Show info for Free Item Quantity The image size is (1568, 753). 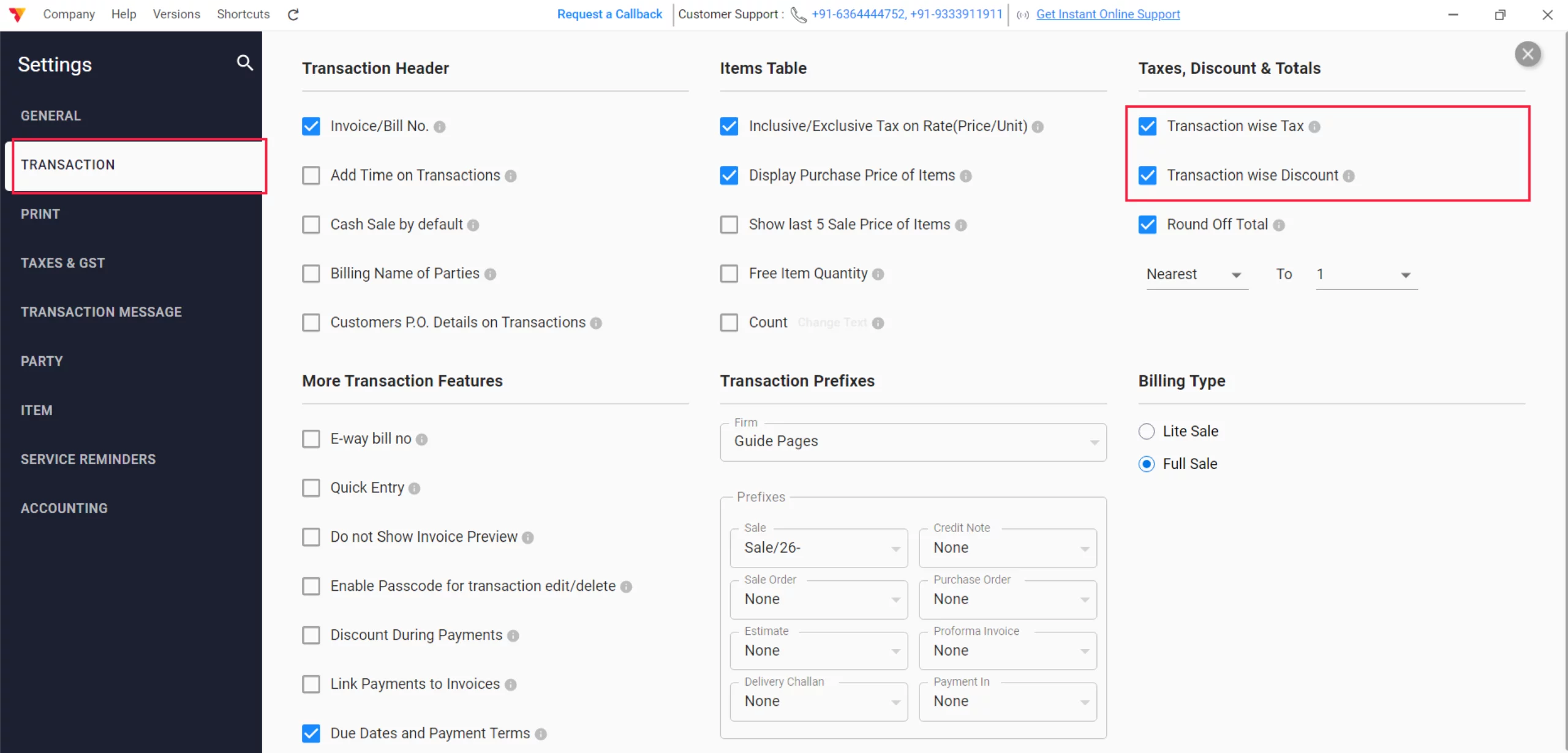[x=878, y=274]
